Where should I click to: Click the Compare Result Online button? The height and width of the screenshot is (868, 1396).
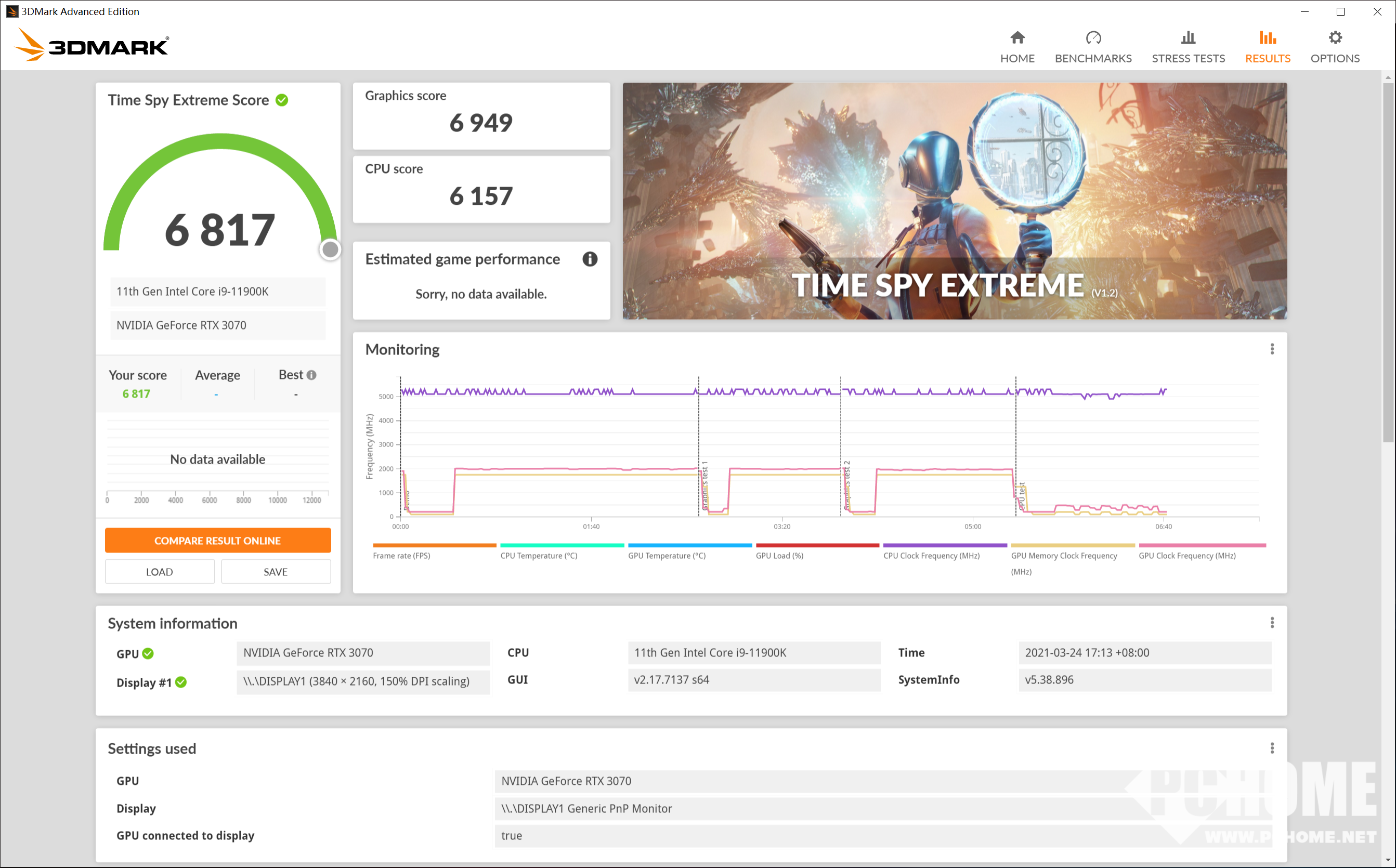(218, 540)
